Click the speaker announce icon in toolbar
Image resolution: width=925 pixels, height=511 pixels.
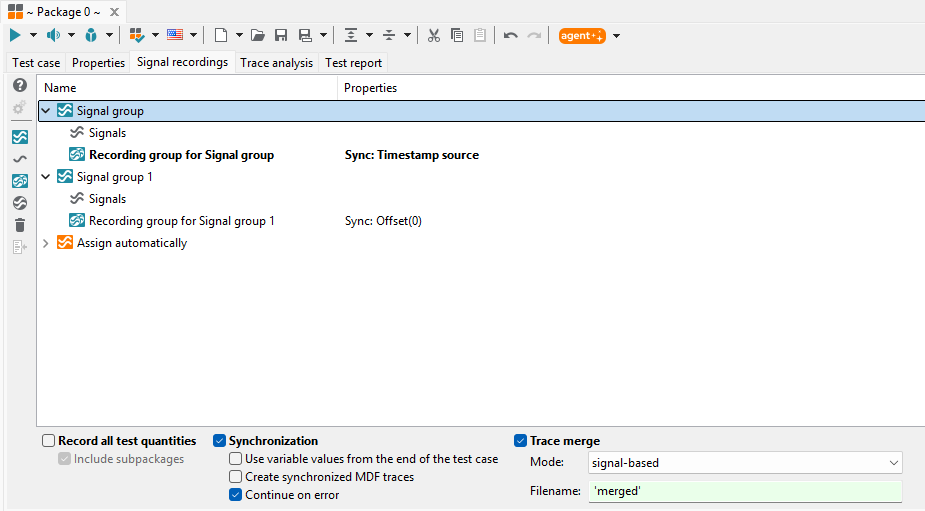[x=54, y=35]
